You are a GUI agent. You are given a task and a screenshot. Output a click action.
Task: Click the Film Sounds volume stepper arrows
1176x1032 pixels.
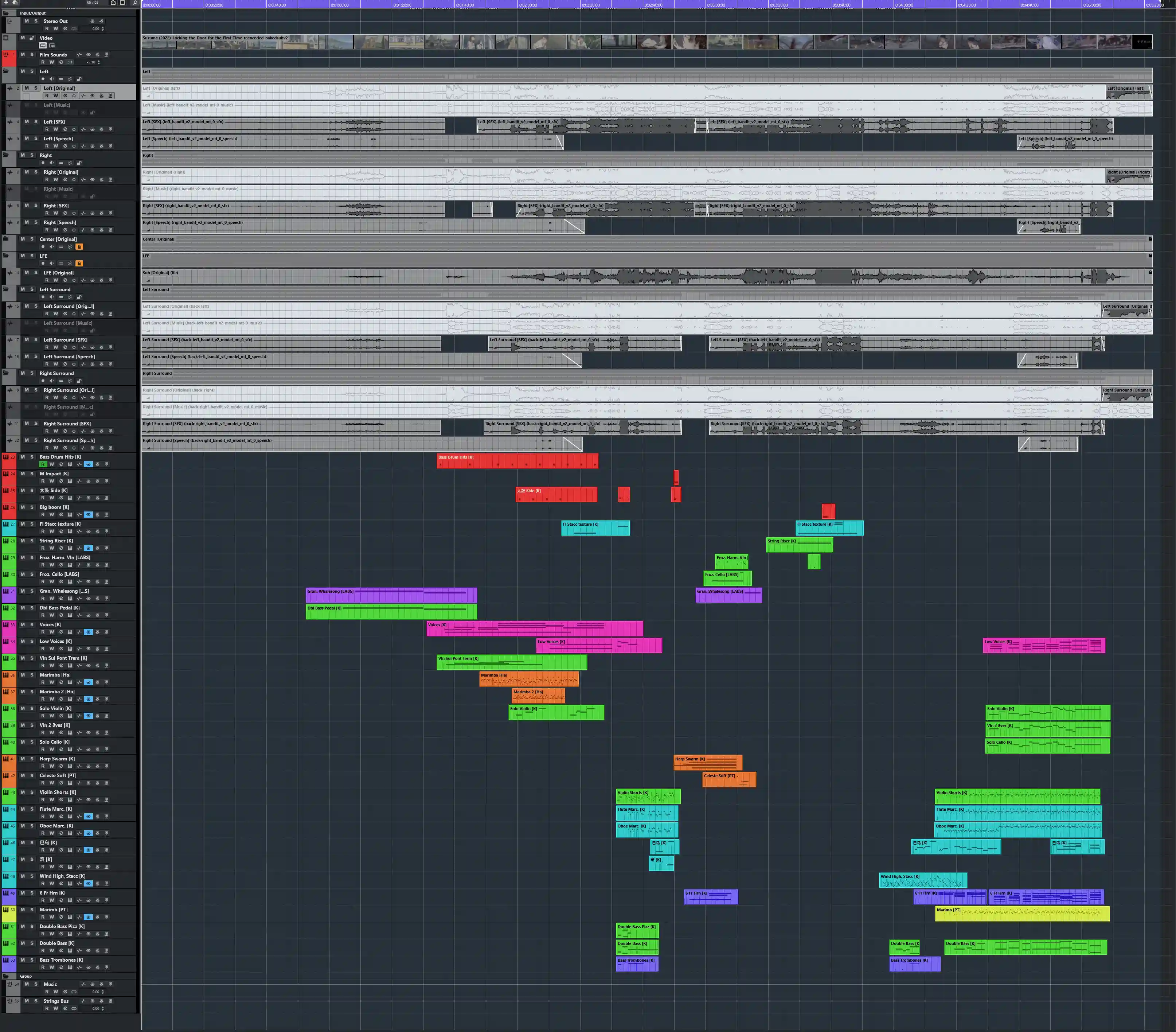point(99,62)
